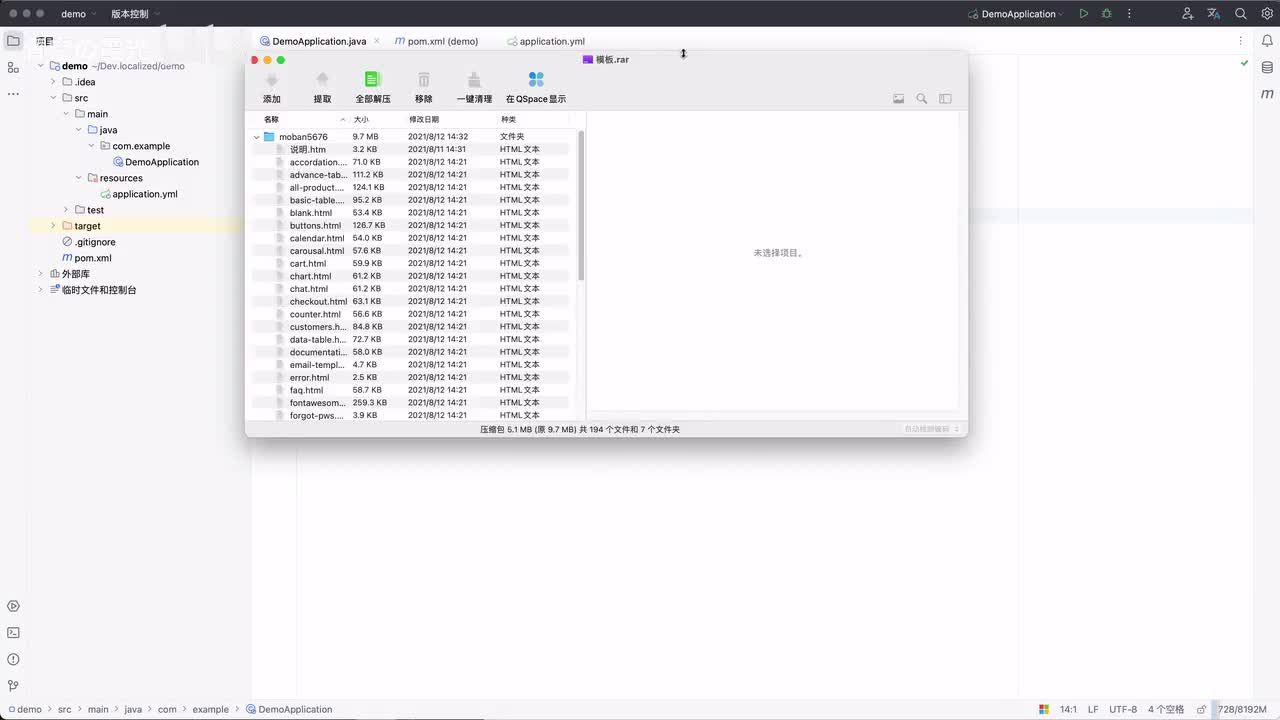Click 4 个空格 indent setting
The width and height of the screenshot is (1280, 720).
(1166, 709)
